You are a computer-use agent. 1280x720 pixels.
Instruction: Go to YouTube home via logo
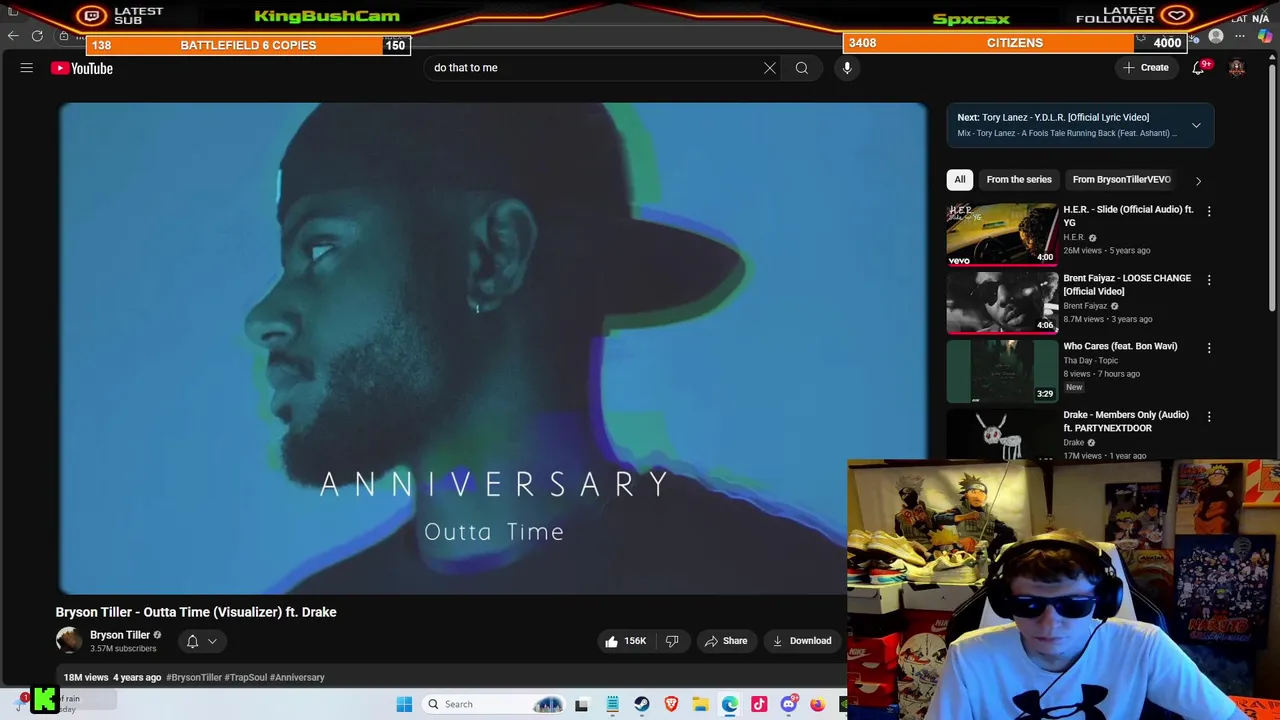click(x=82, y=68)
